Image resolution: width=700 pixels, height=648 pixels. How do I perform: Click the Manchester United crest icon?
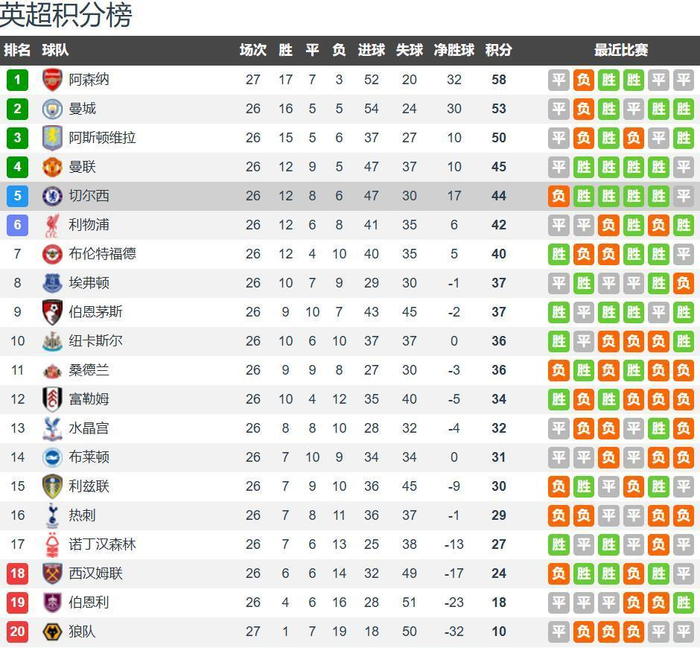click(x=52, y=167)
